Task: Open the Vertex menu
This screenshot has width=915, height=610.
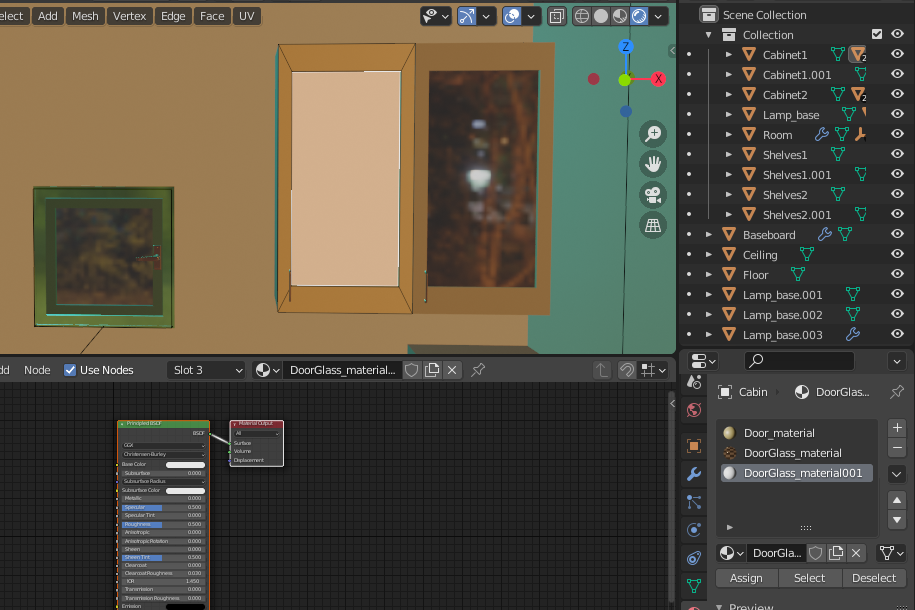Action: pyautogui.click(x=130, y=16)
